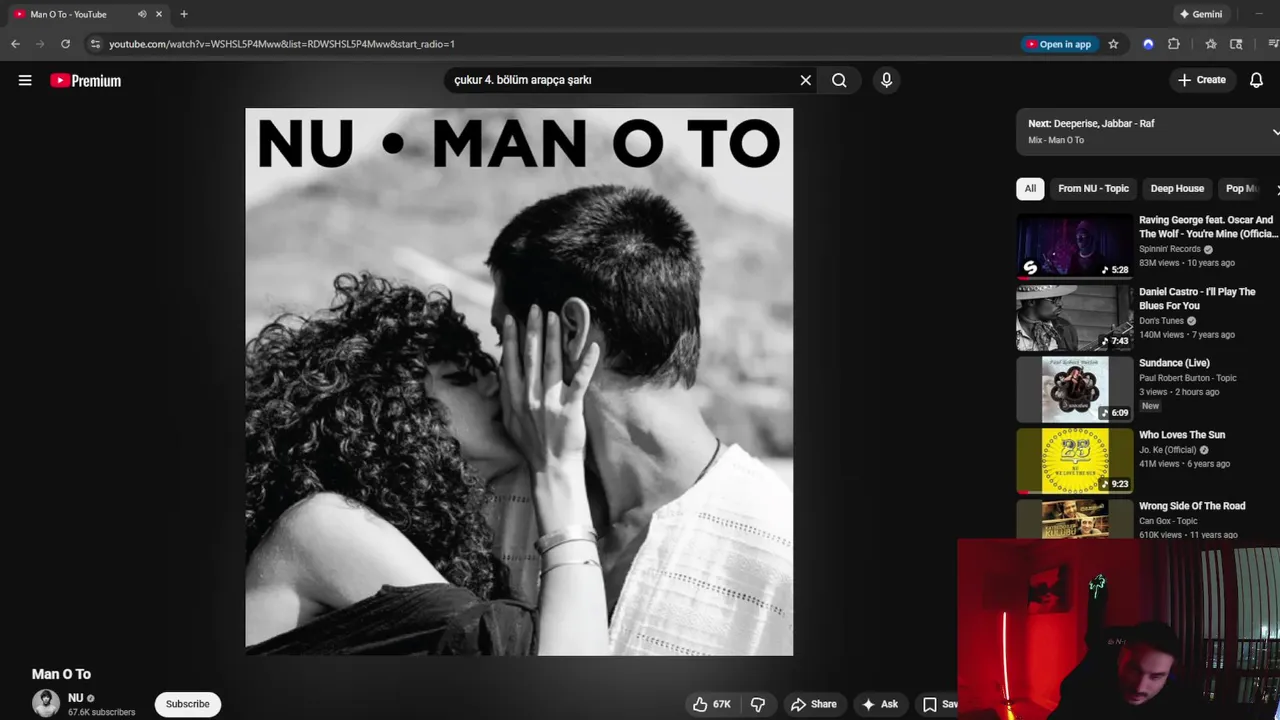Bookmark this tab with star icon
Screen dimensions: 1280x720
1113,44
